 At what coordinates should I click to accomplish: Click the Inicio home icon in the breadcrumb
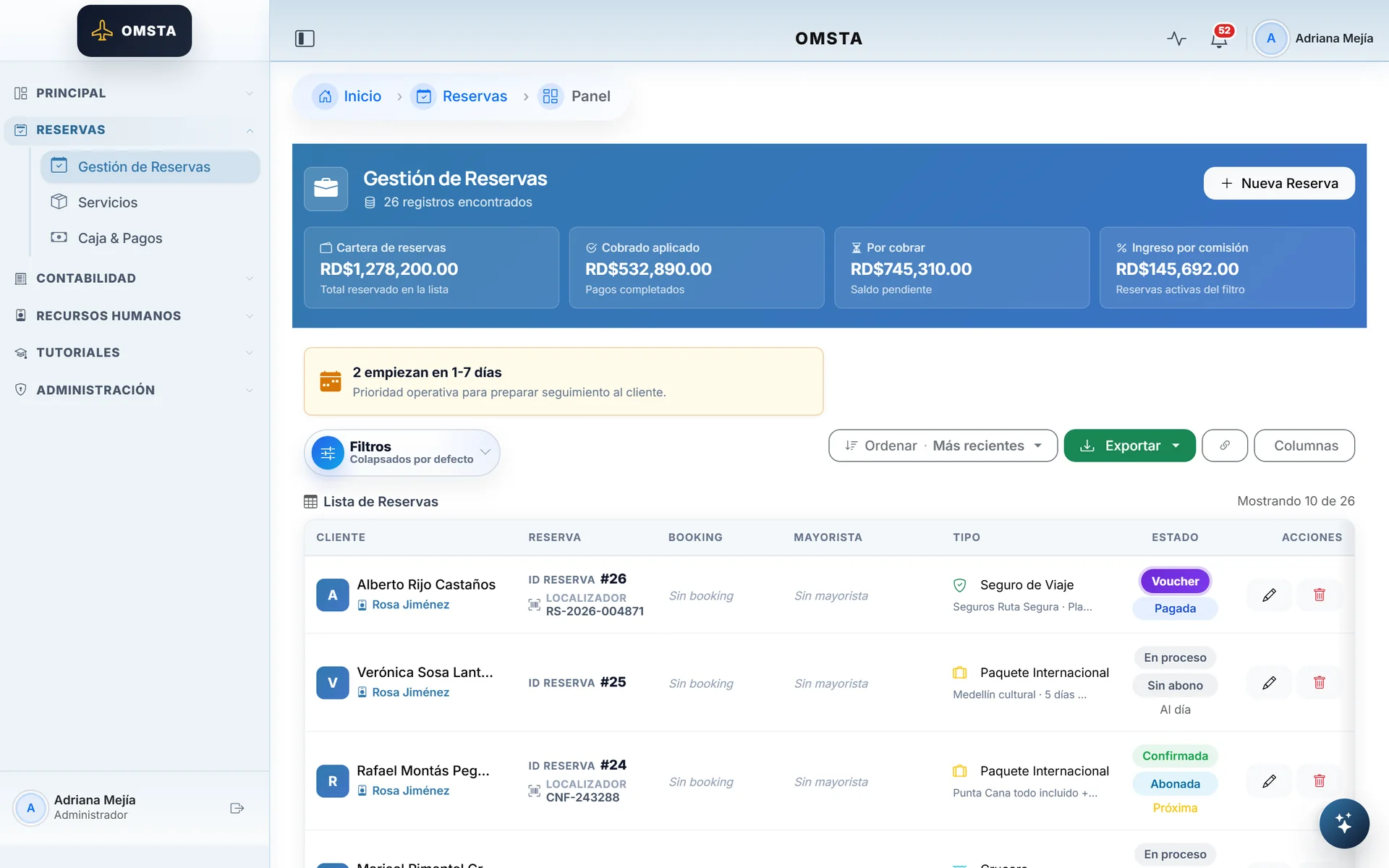(325, 96)
